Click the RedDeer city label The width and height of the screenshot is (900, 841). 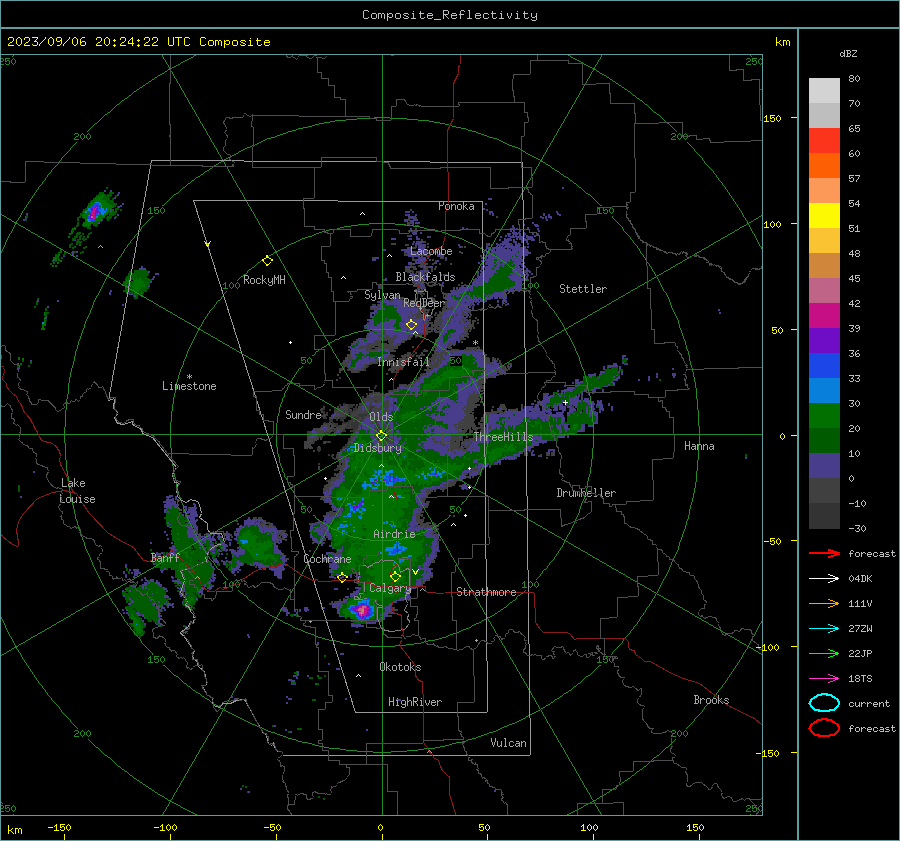pyautogui.click(x=424, y=303)
